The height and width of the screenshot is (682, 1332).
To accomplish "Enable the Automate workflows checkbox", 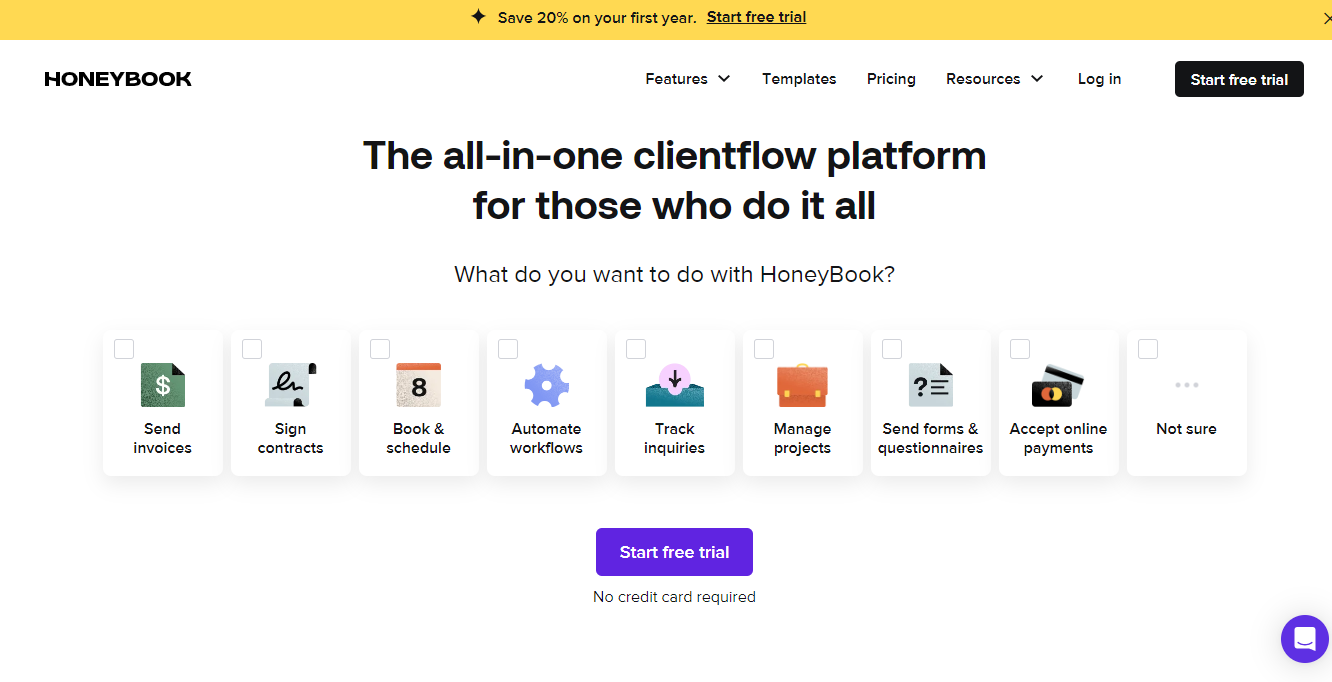I will pyautogui.click(x=508, y=349).
